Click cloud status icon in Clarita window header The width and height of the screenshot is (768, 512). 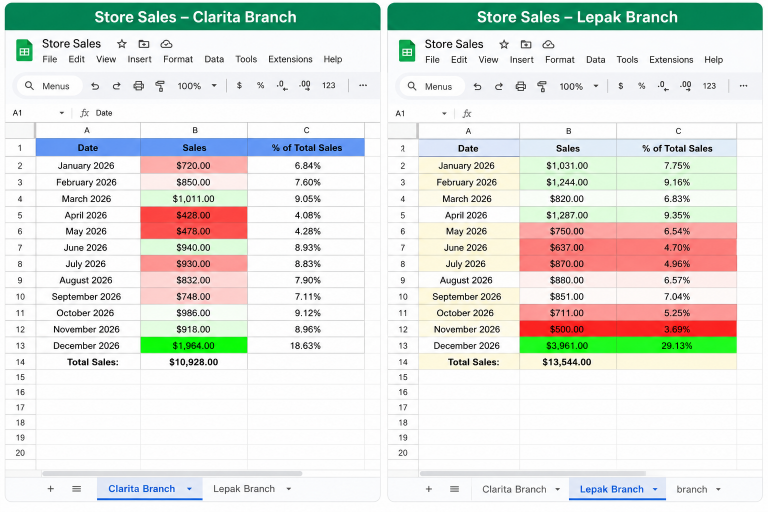[x=167, y=44]
